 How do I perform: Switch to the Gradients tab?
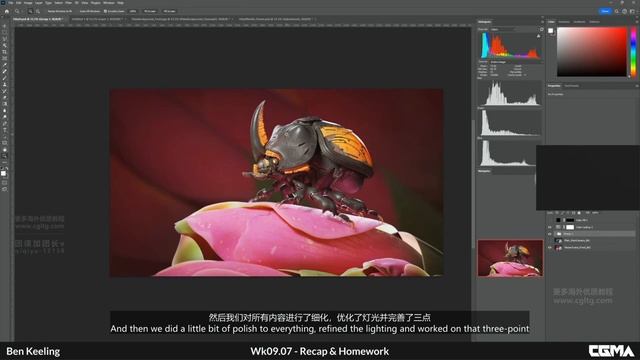tap(580, 22)
